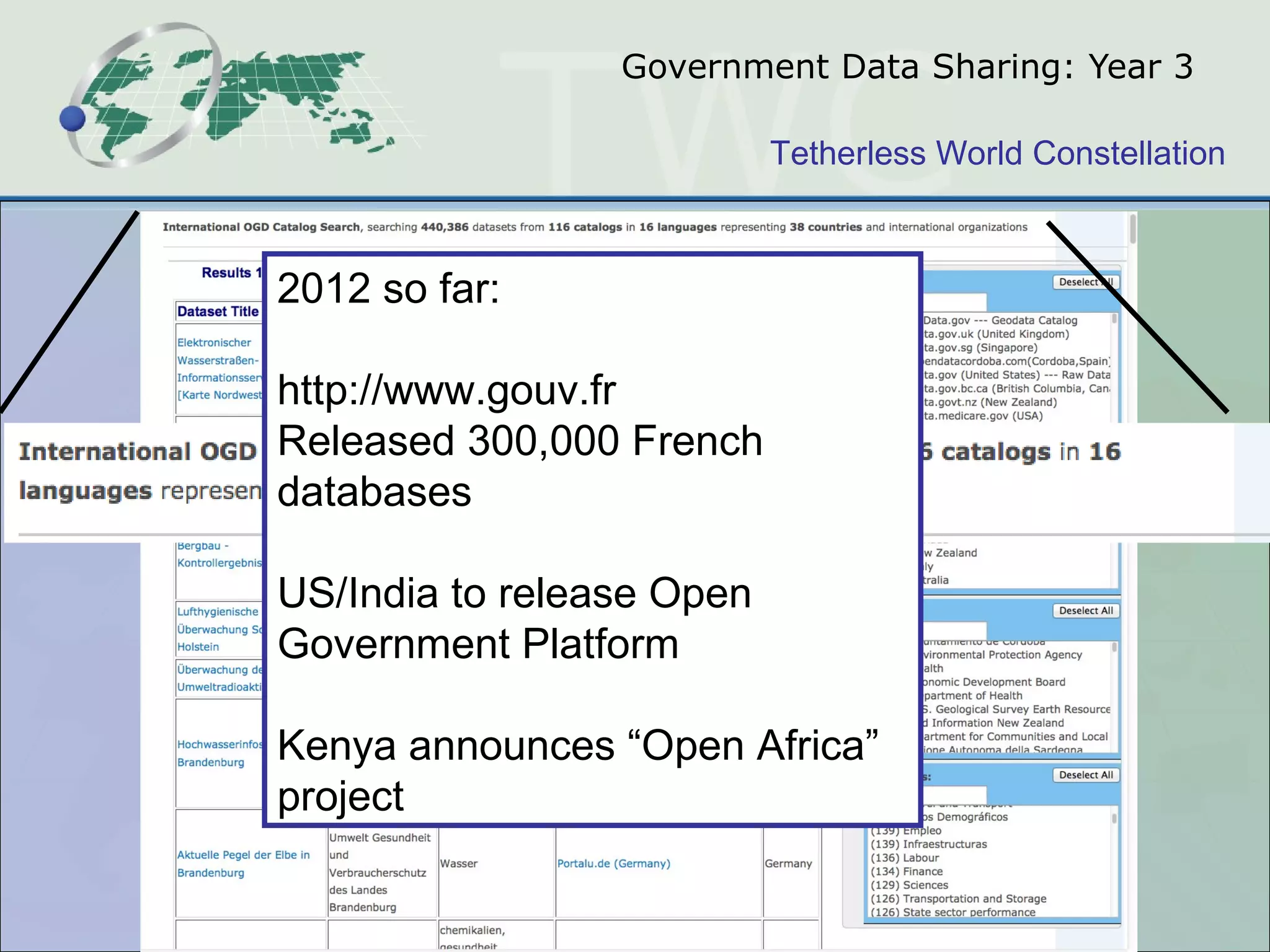
Task: Select Environmental Protection Agency in agency list
Action: click(x=1003, y=654)
